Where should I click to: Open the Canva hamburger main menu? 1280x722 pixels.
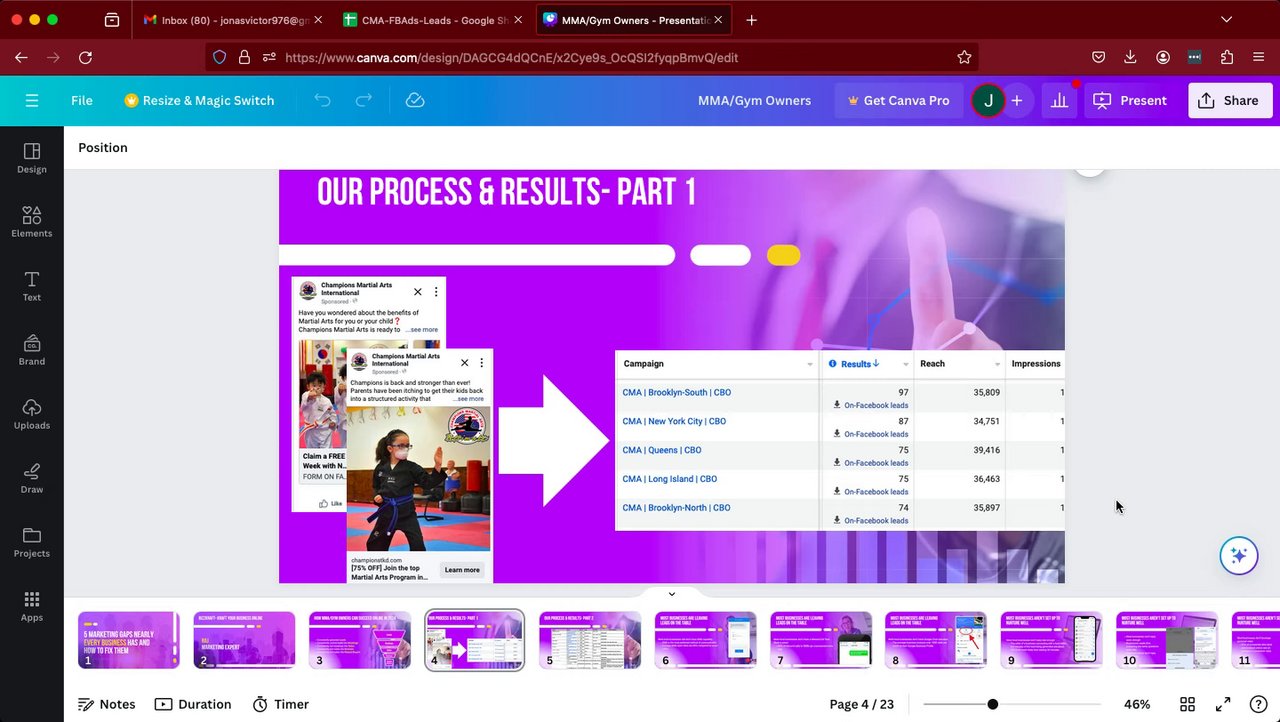click(32, 100)
